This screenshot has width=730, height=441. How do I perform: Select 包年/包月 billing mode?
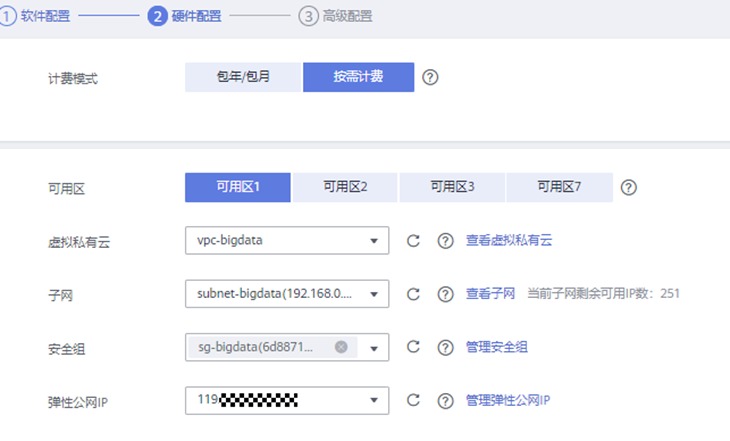click(x=243, y=77)
